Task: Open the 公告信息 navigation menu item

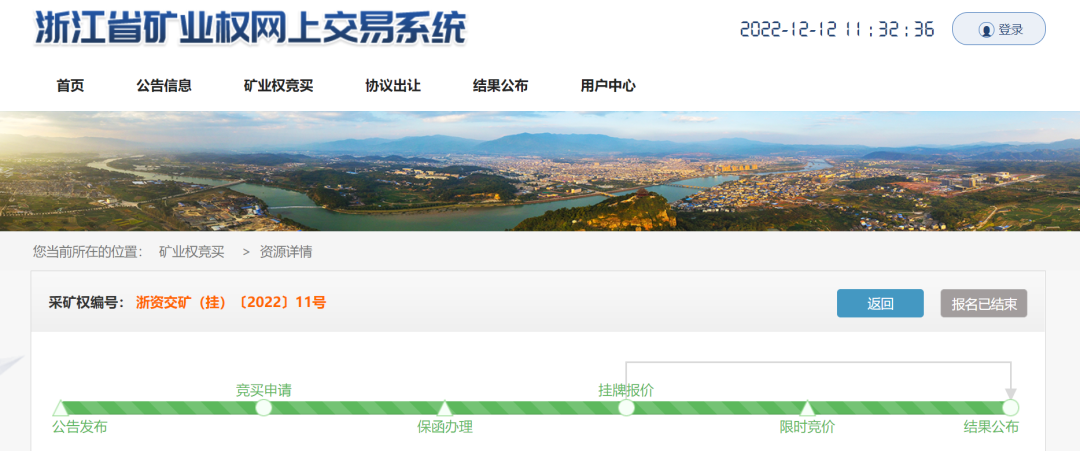Action: [164, 86]
